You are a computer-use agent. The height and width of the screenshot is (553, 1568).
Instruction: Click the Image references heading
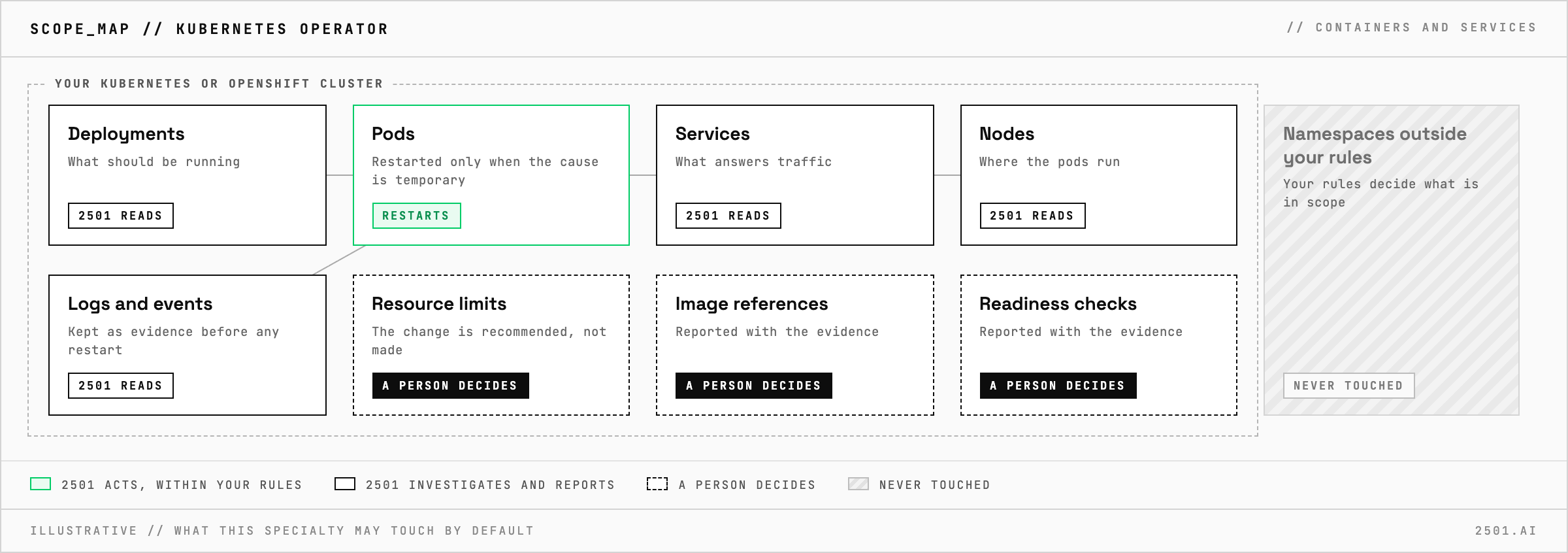pos(751,304)
